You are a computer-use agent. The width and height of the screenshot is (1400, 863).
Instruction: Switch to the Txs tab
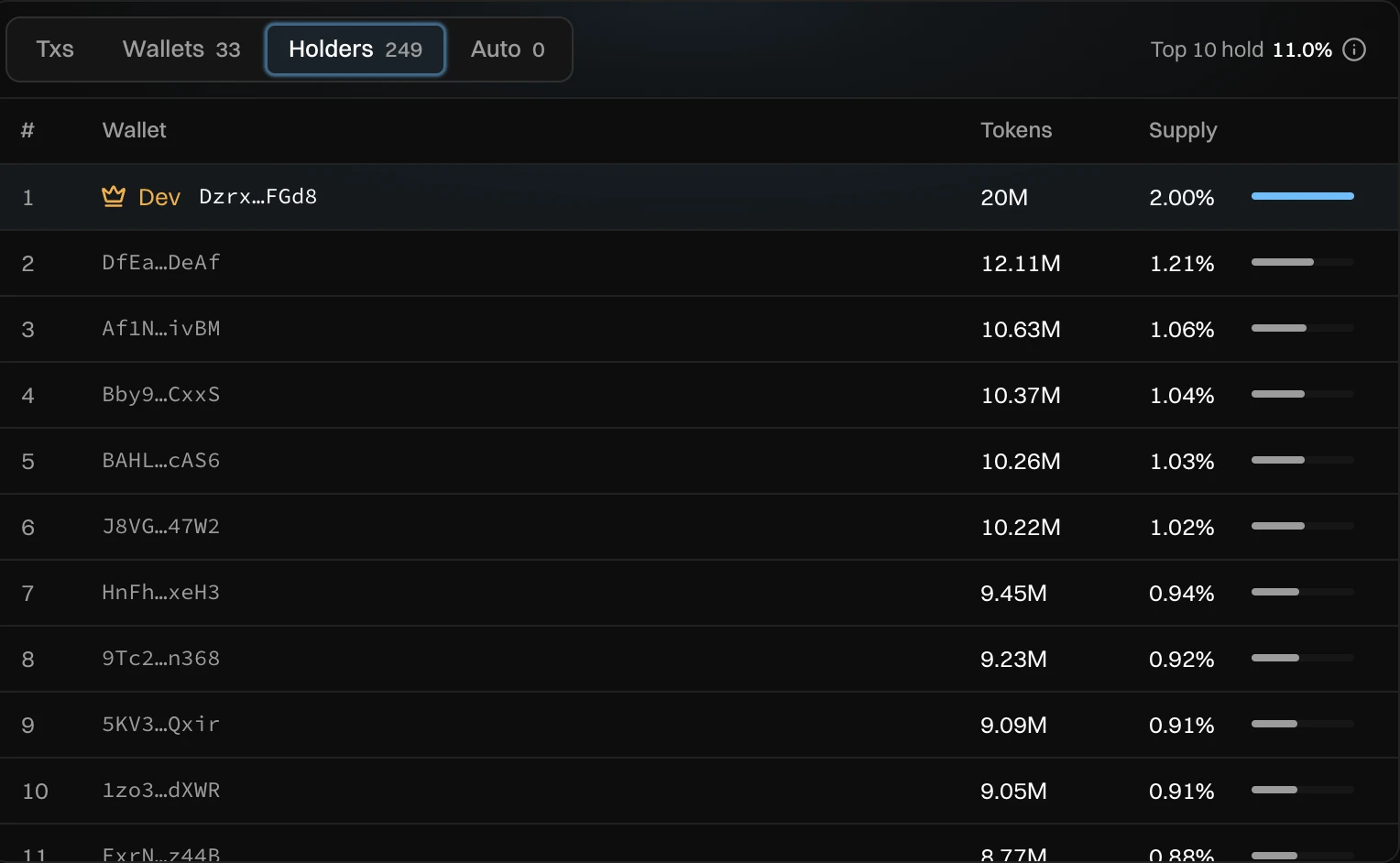click(x=55, y=49)
